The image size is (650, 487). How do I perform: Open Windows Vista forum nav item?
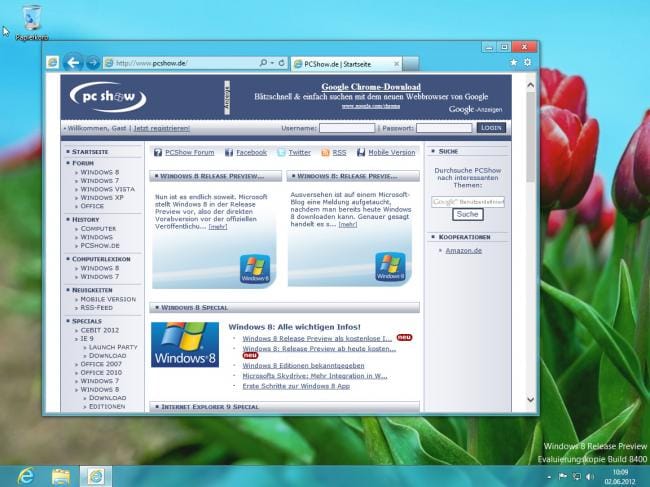[x=107, y=189]
